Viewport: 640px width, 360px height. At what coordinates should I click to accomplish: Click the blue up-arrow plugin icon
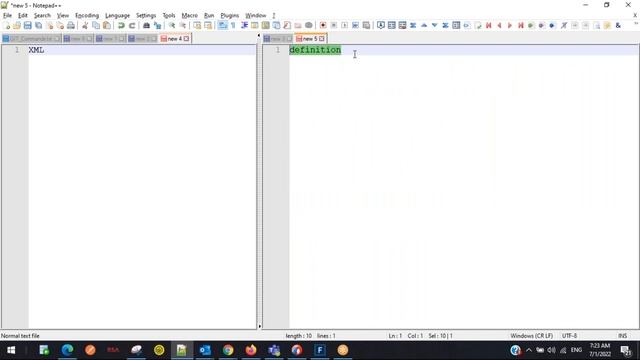(424, 25)
